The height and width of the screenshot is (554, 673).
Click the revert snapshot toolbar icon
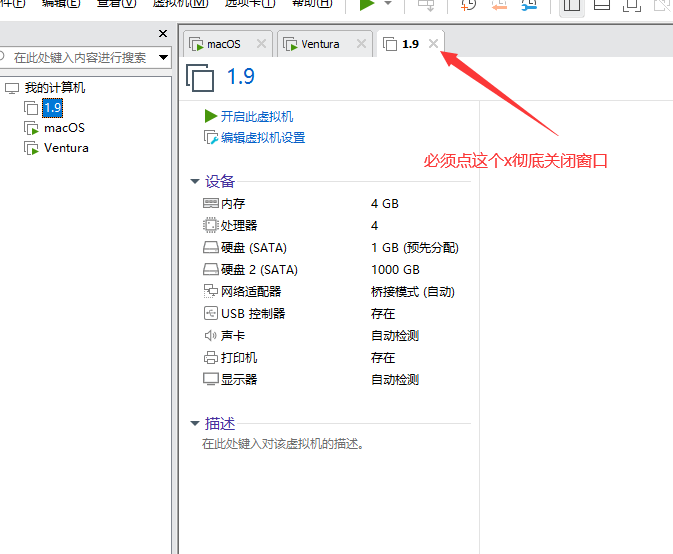[499, 5]
